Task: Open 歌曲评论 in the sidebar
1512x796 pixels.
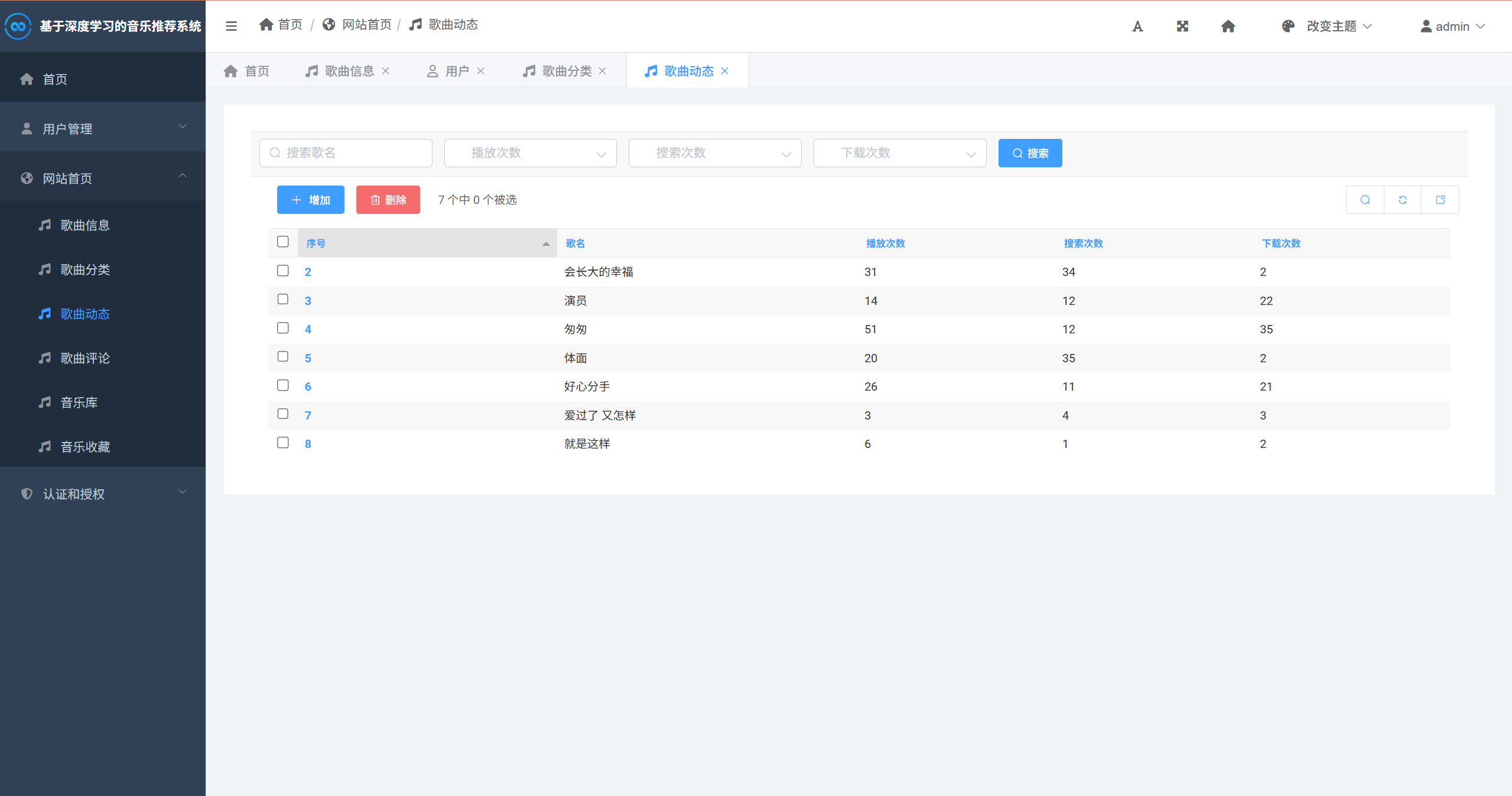Action: 84,358
